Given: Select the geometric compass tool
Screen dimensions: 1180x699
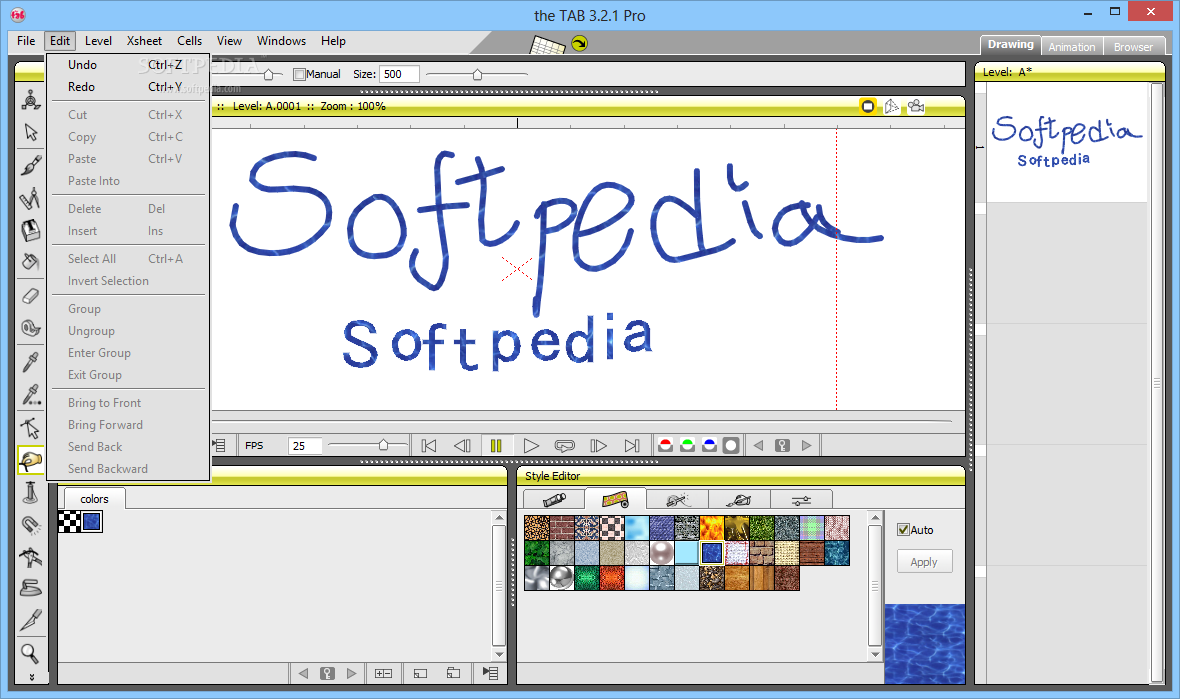Looking at the screenshot, I should [x=31, y=198].
